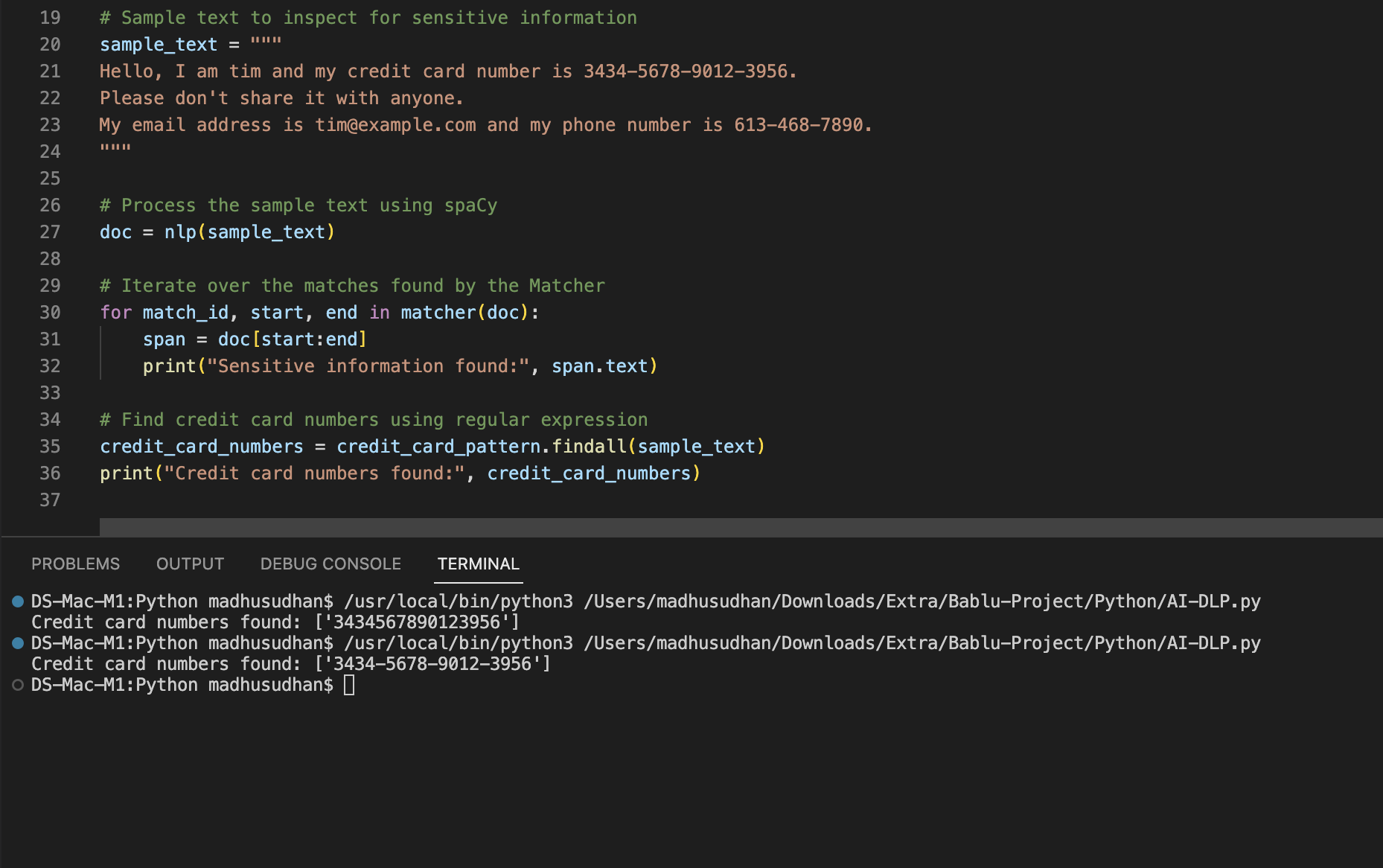Click the comment 'Sample text to inspect for sensitive information'
The height and width of the screenshot is (868, 1383).
(368, 18)
